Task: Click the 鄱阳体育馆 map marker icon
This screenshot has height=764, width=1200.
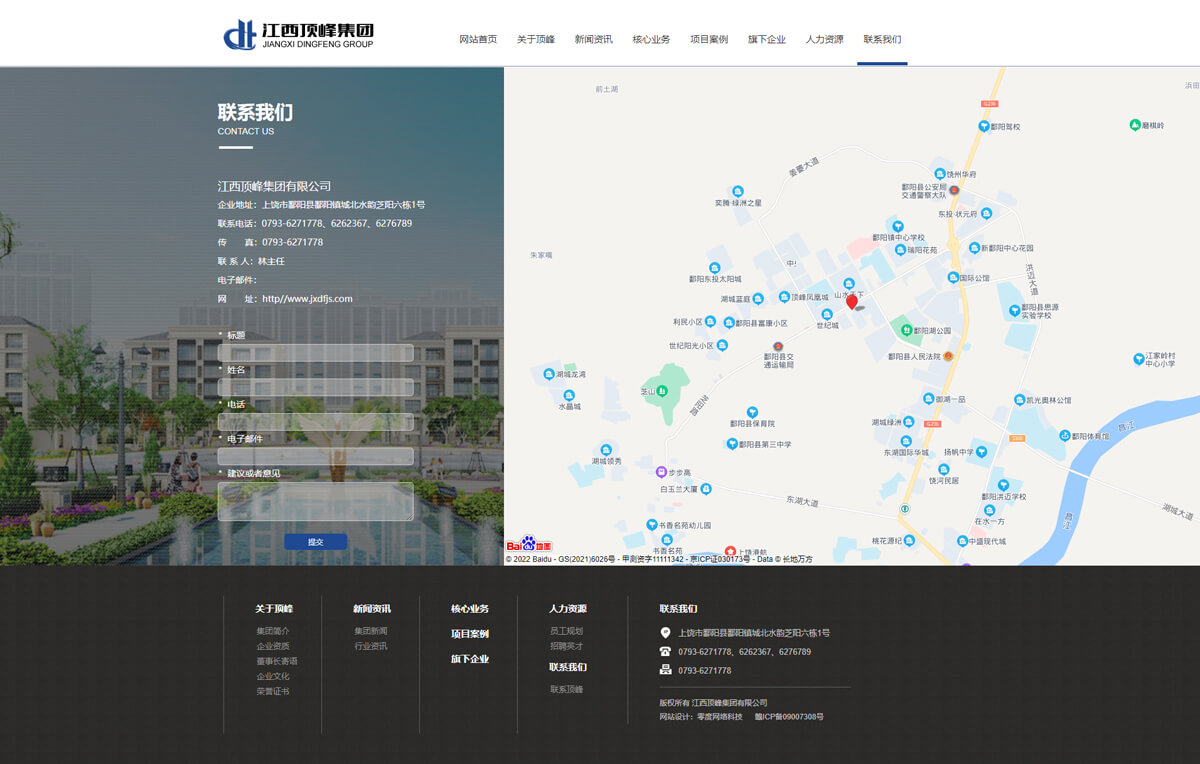Action: [x=1063, y=436]
